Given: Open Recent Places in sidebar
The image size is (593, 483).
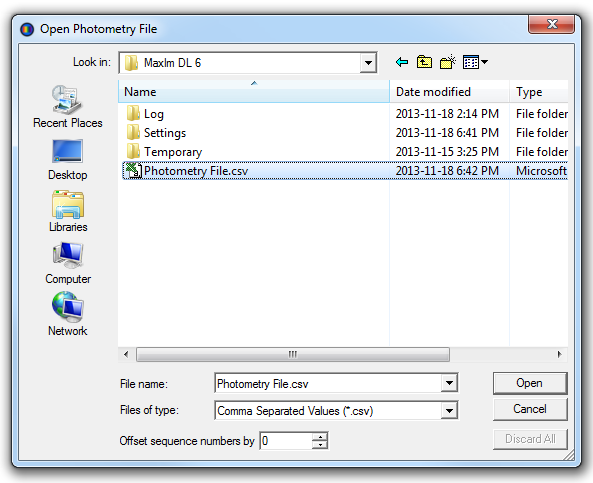Looking at the screenshot, I should (68, 107).
